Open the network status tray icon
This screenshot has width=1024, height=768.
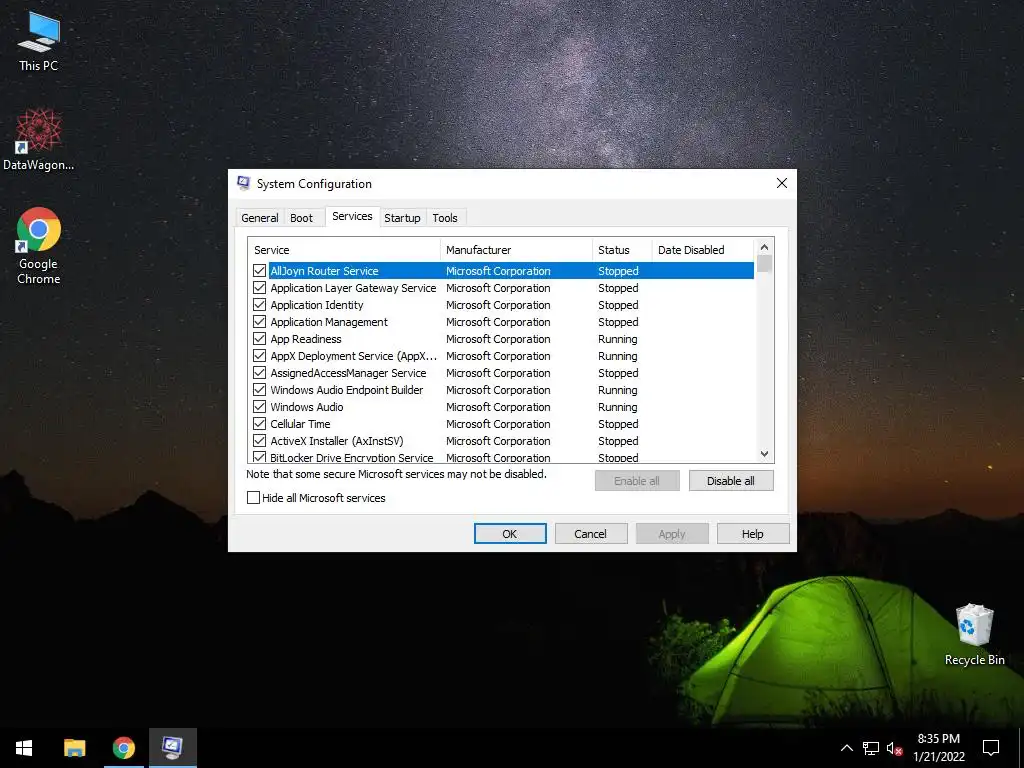871,748
